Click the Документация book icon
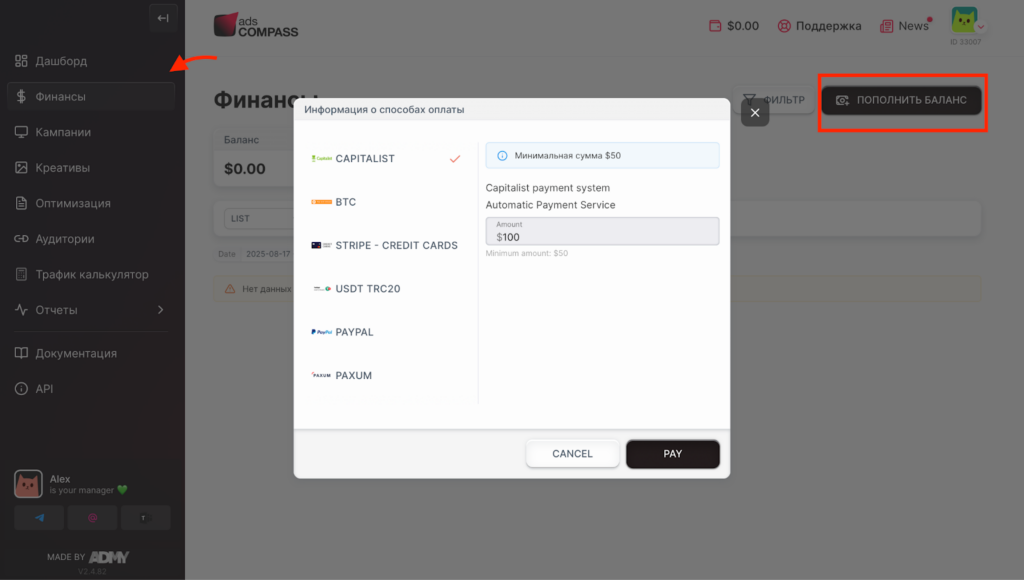Viewport: 1024px width, 580px height. [x=22, y=353]
